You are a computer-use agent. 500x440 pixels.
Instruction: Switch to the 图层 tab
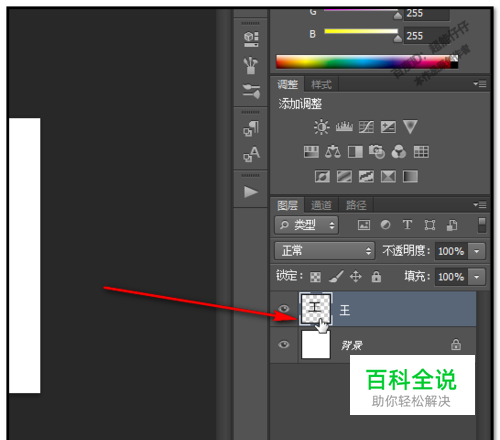coord(287,205)
